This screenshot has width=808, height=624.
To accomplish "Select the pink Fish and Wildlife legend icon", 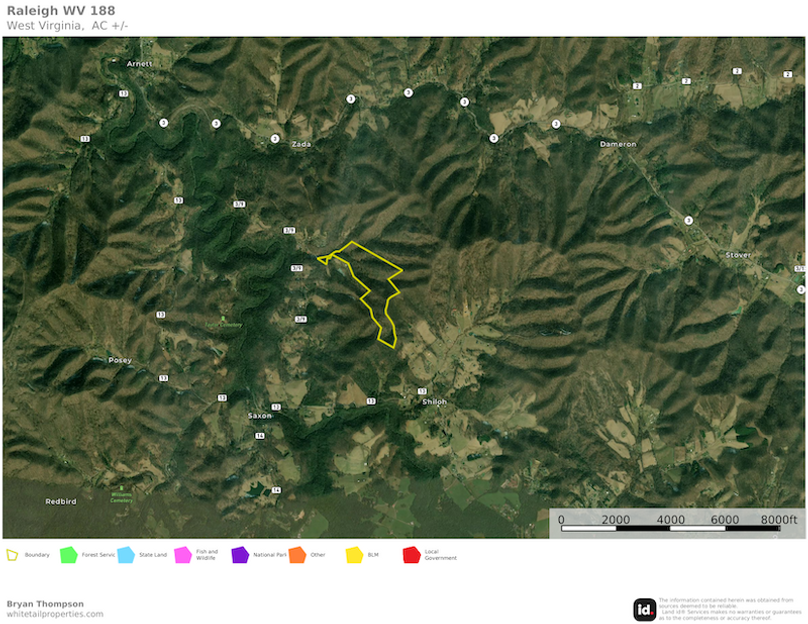I will pos(184,554).
